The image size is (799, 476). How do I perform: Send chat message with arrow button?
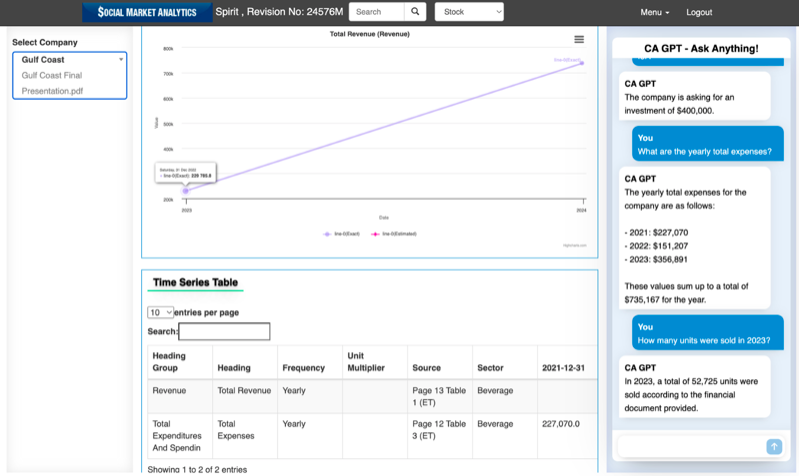pos(773,447)
